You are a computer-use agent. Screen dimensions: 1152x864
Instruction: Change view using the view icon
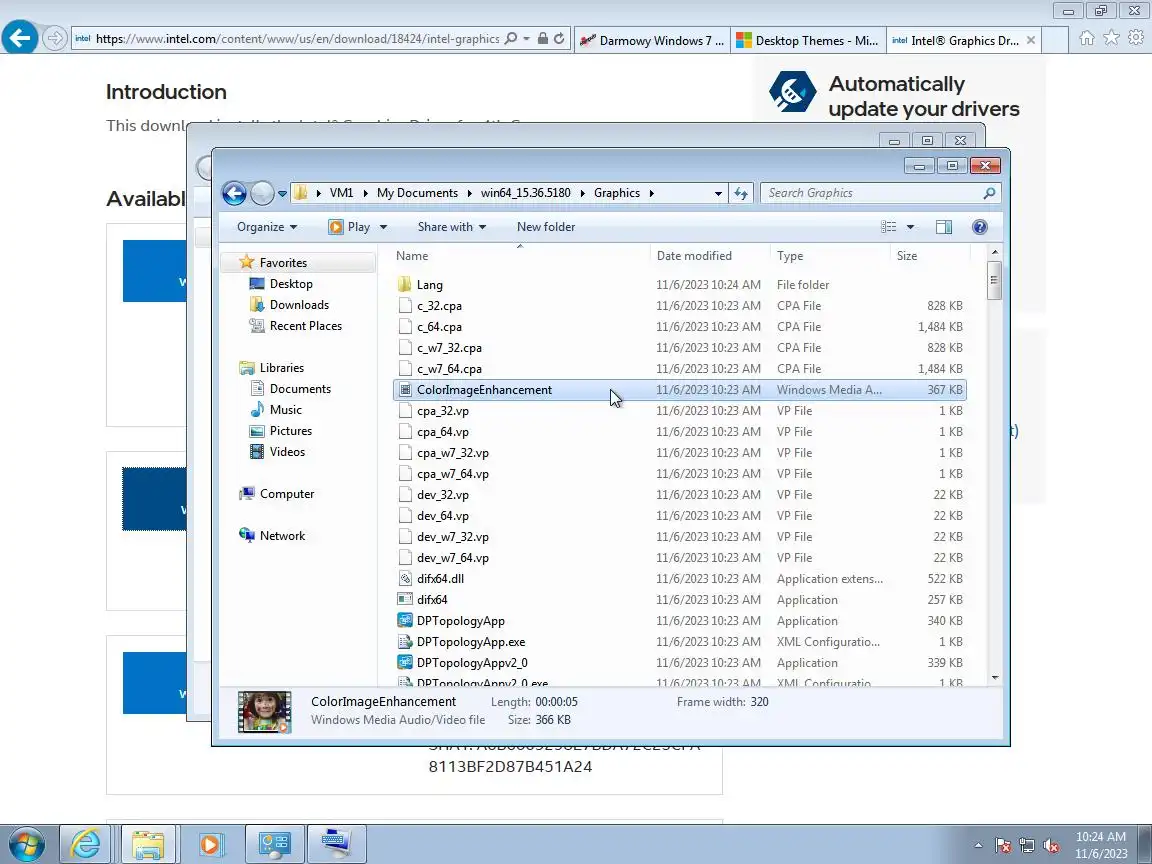point(889,227)
